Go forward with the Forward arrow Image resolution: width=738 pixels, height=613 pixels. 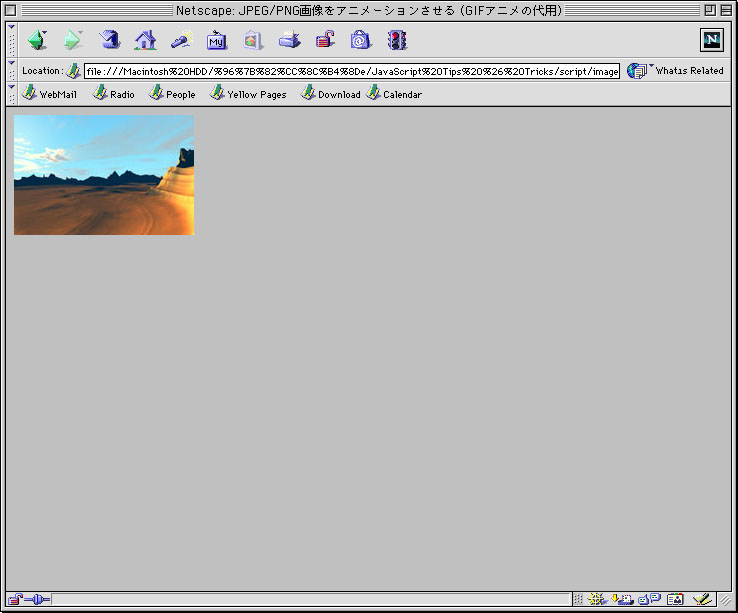[x=73, y=40]
